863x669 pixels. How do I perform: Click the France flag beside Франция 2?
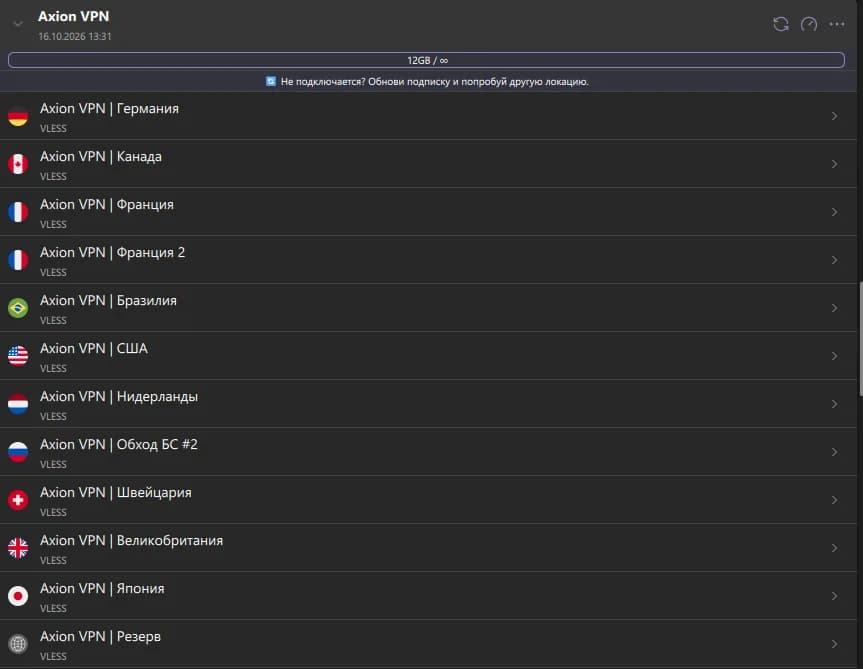point(18,260)
